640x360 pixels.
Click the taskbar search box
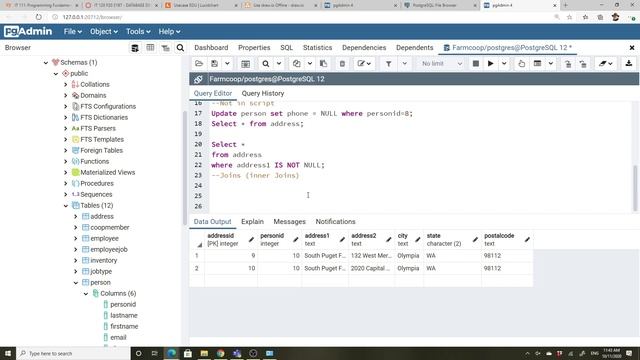pyautogui.click(x=73, y=353)
